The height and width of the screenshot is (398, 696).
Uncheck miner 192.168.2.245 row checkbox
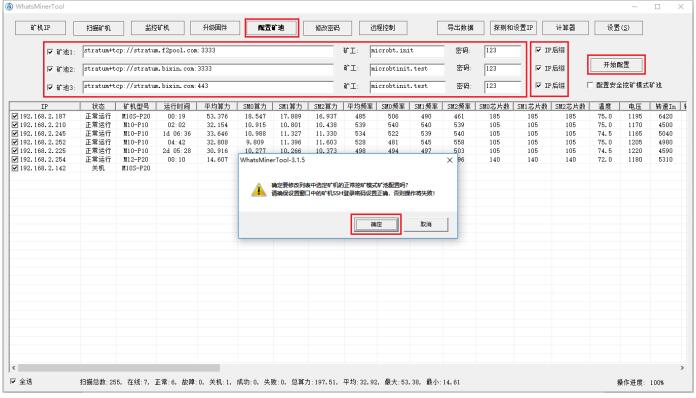pos(15,134)
